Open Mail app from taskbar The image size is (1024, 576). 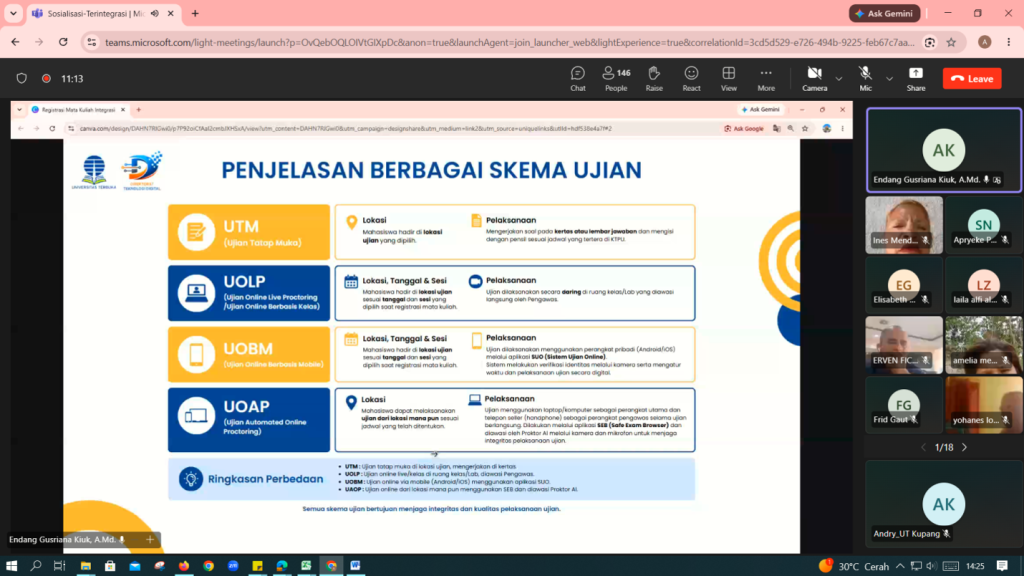click(x=135, y=566)
